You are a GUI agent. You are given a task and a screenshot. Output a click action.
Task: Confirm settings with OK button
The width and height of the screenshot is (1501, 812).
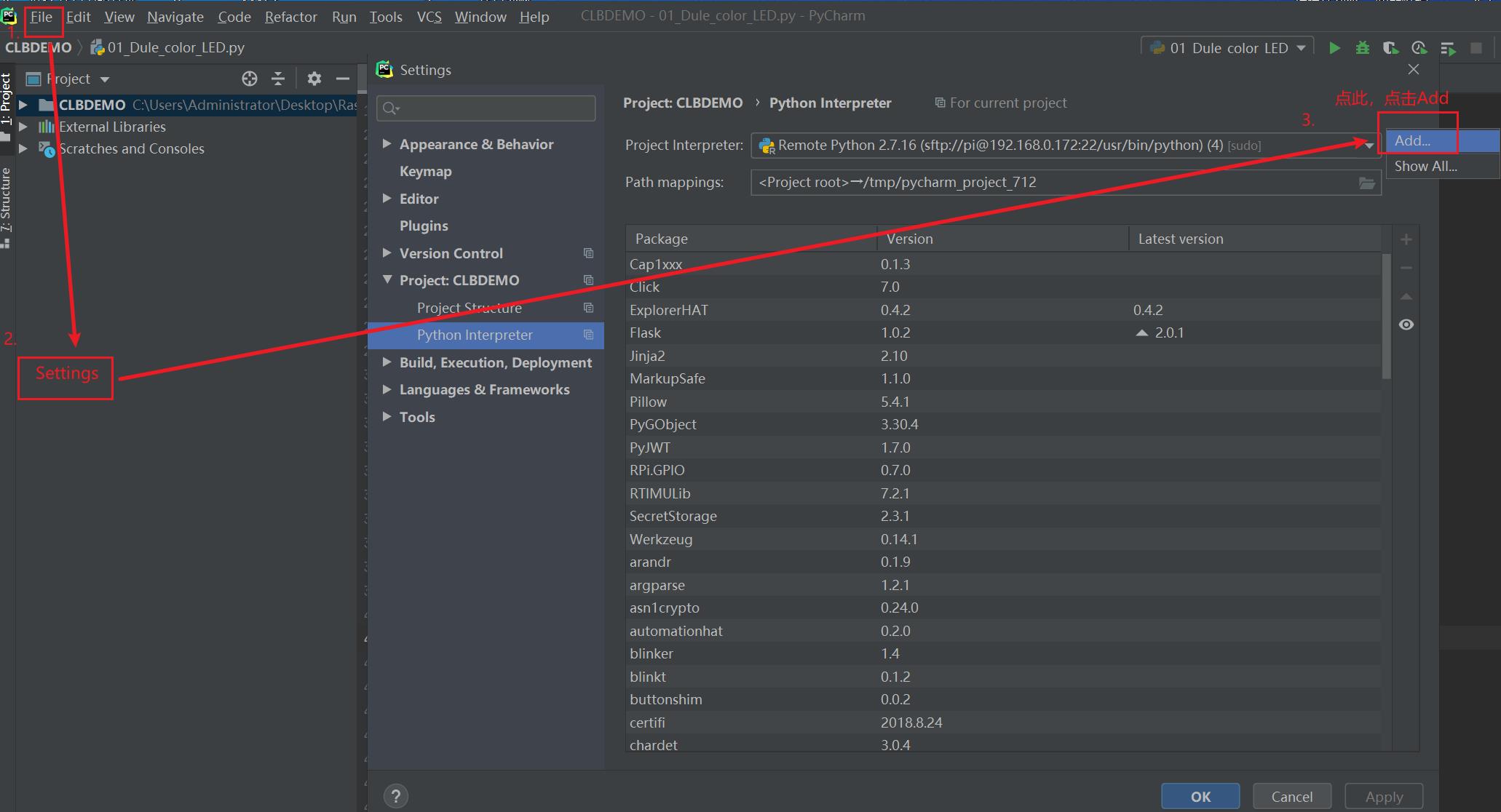(x=1200, y=796)
